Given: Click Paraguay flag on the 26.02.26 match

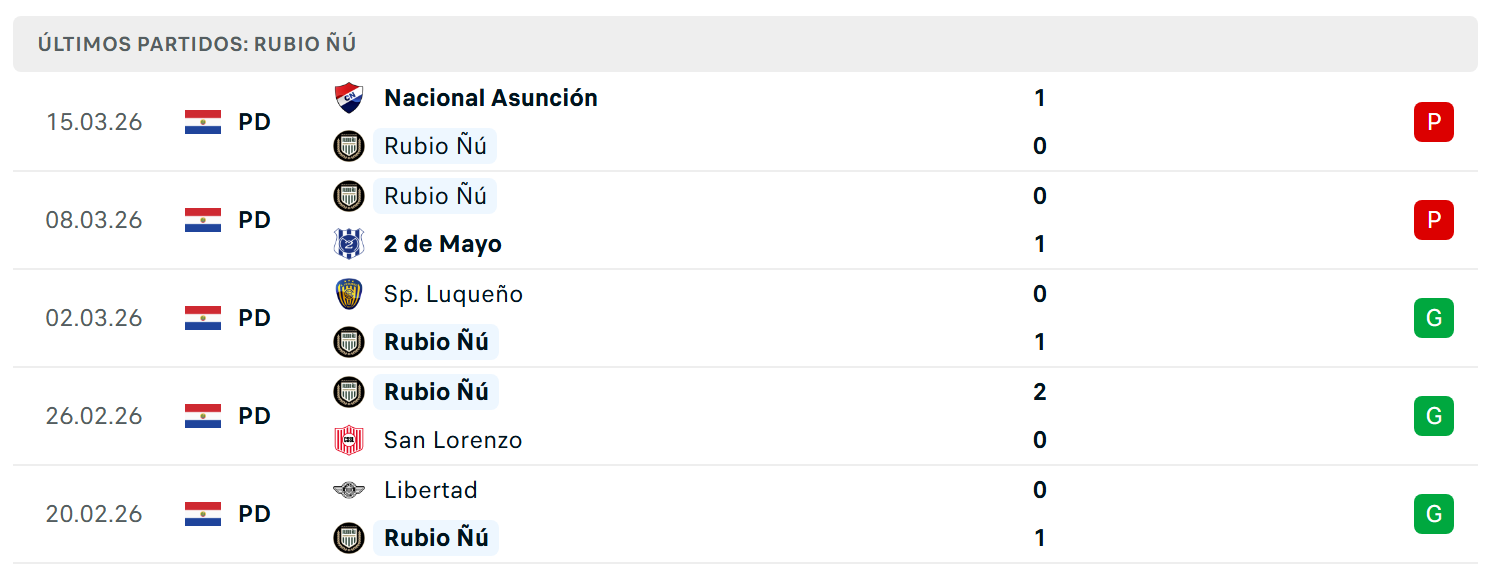Looking at the screenshot, I should tap(203, 416).
